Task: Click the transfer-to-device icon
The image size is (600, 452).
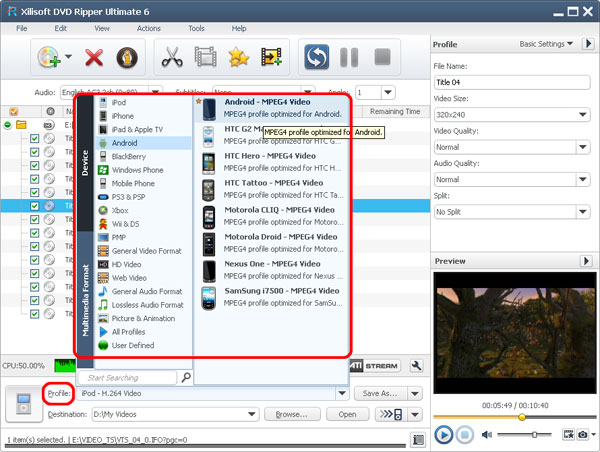Action: pos(391,414)
